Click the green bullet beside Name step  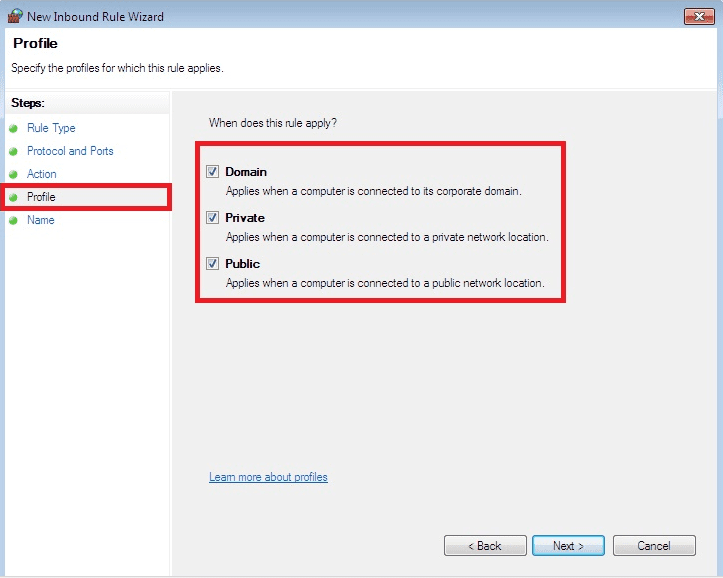(14, 221)
